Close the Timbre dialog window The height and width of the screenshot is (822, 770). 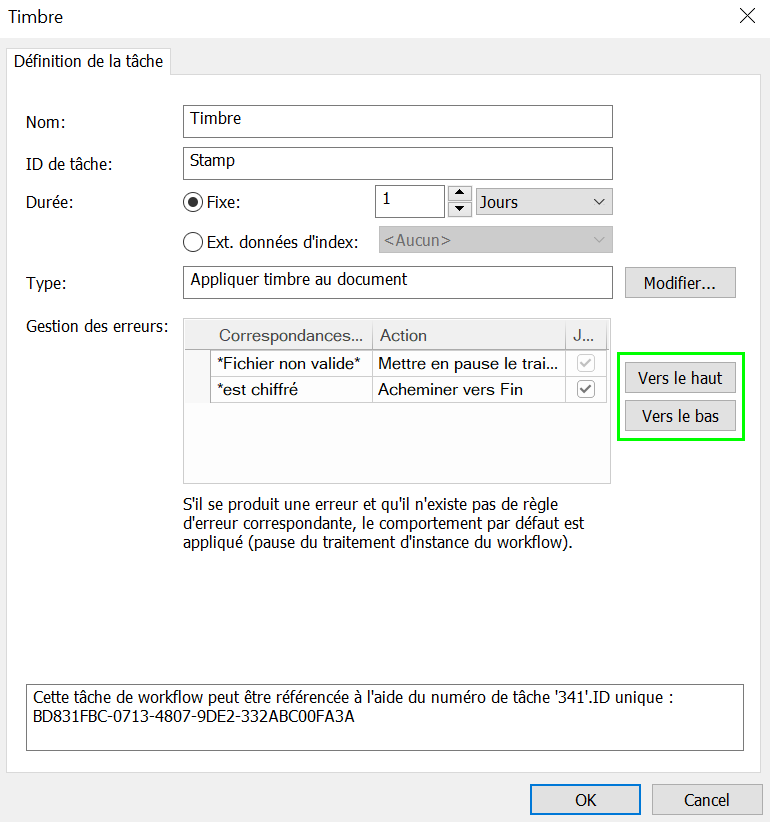tap(746, 16)
